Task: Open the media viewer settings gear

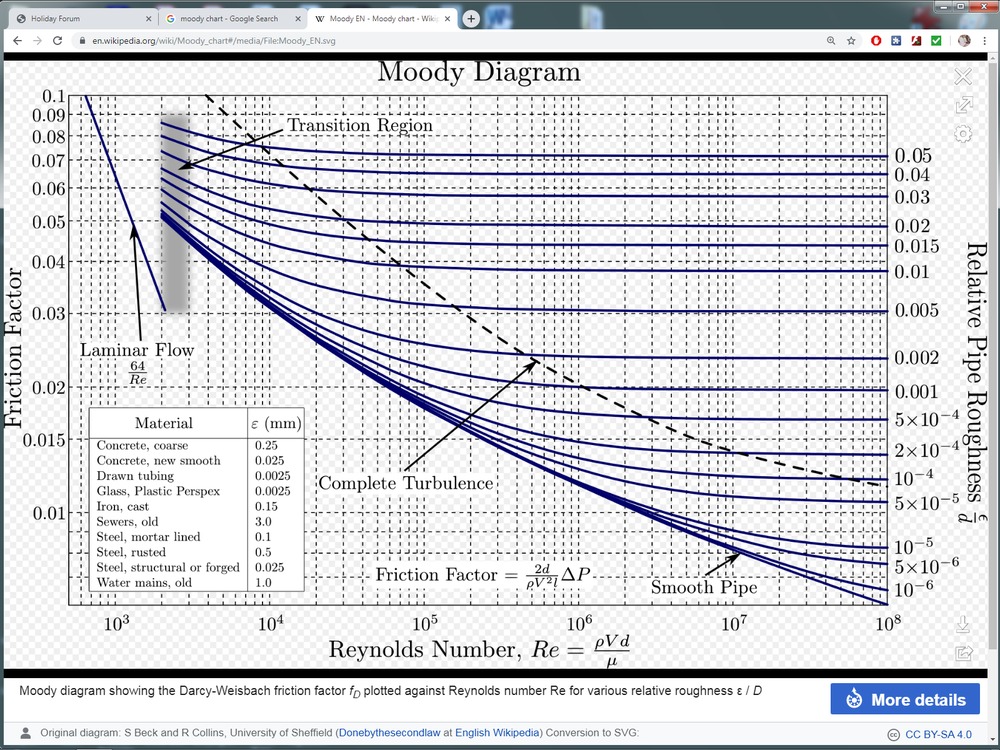Action: click(964, 134)
